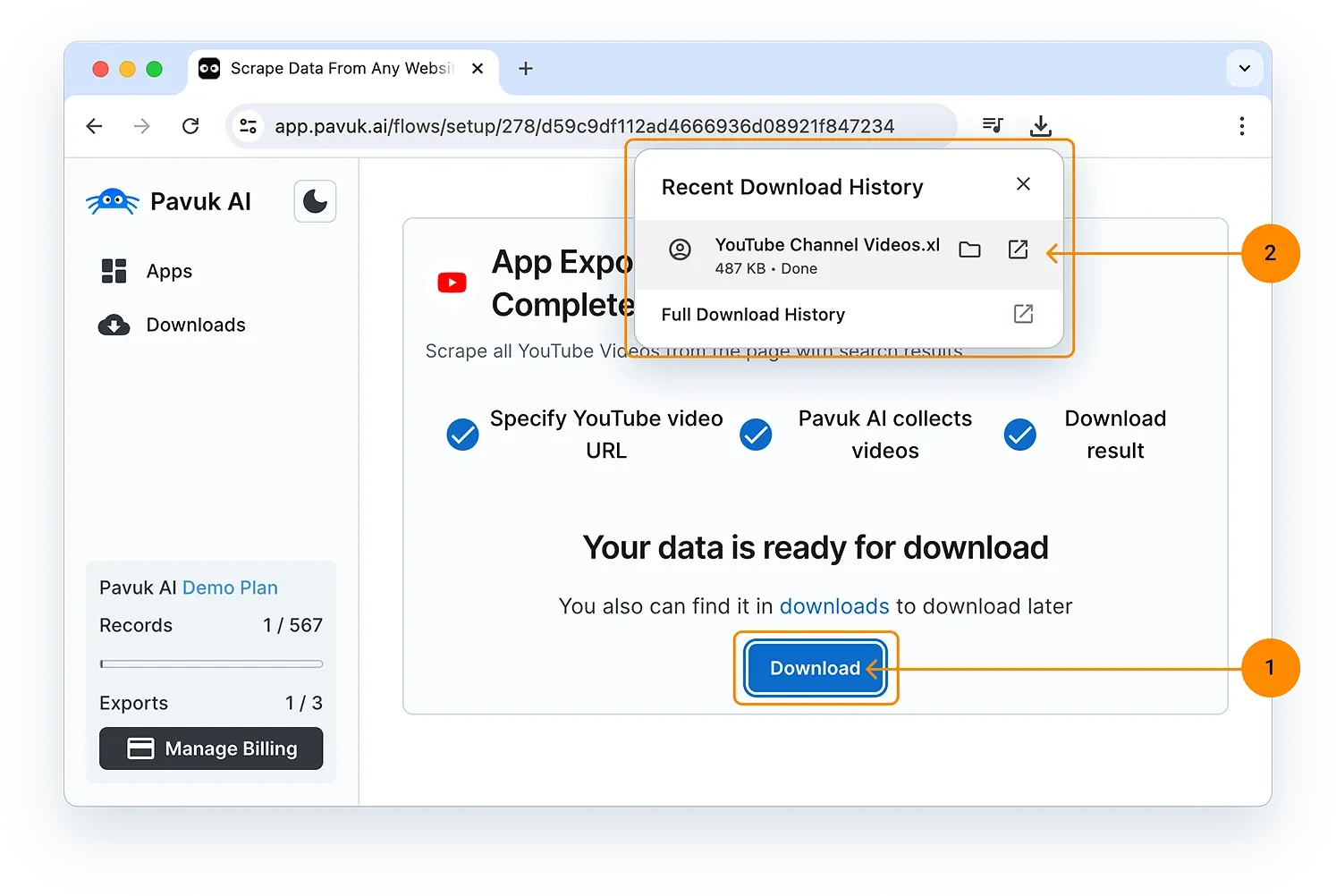Expand the tab search dropdown arrow
Image resolution: width=1336 pixels, height=896 pixels.
[x=1245, y=68]
